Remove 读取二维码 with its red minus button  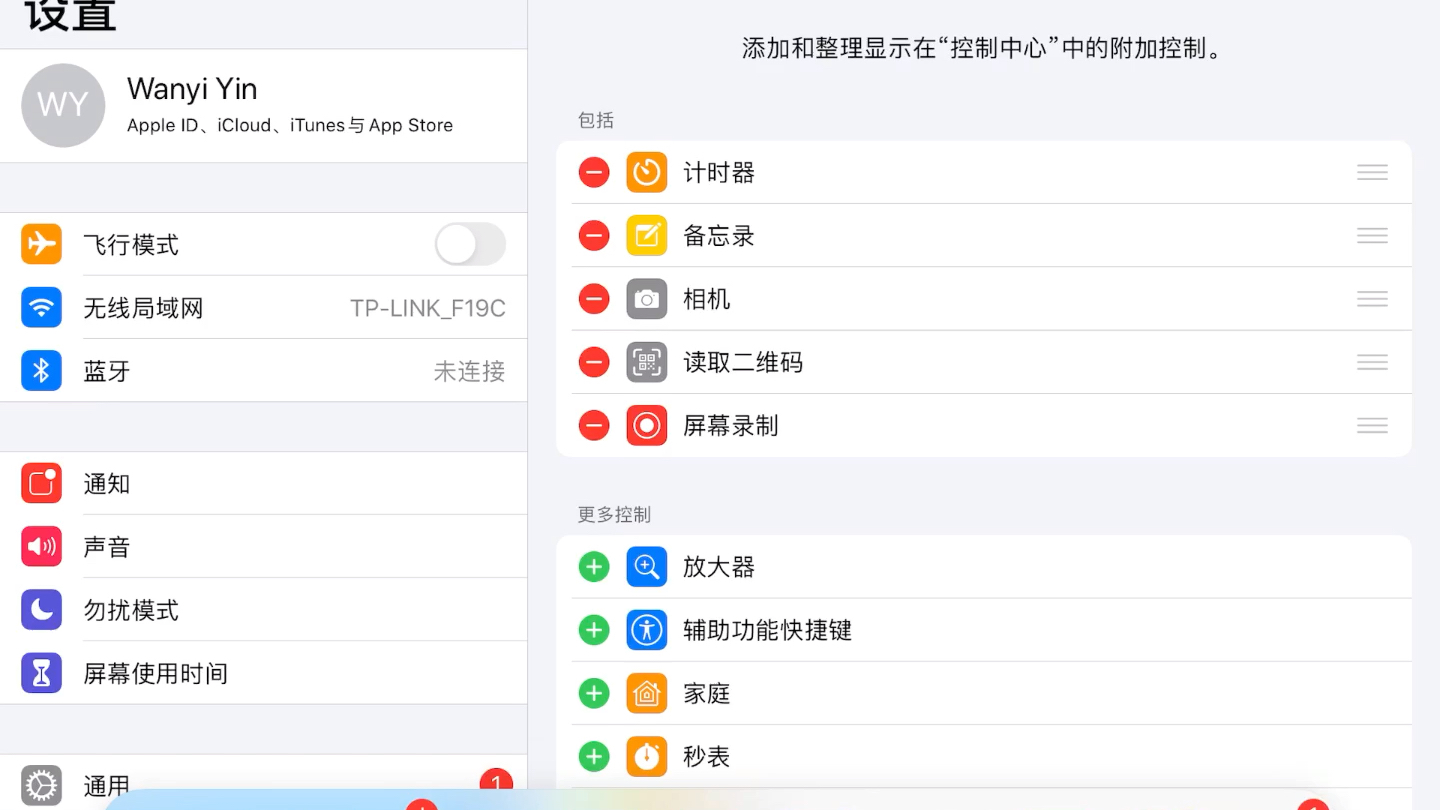point(594,362)
